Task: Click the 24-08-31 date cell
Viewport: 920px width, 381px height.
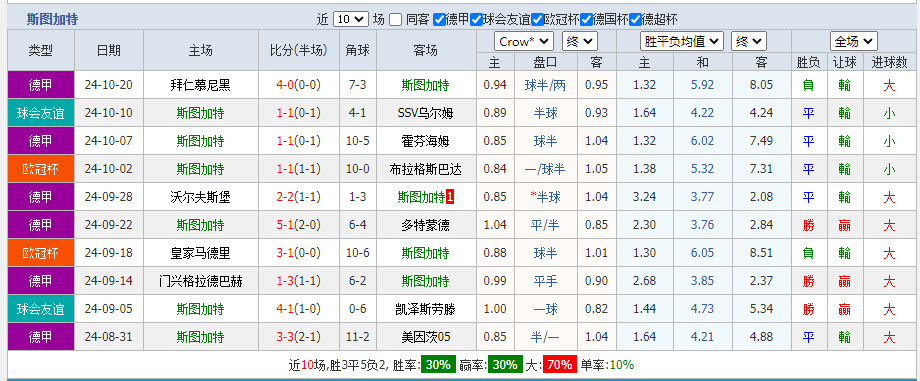Action: [109, 337]
